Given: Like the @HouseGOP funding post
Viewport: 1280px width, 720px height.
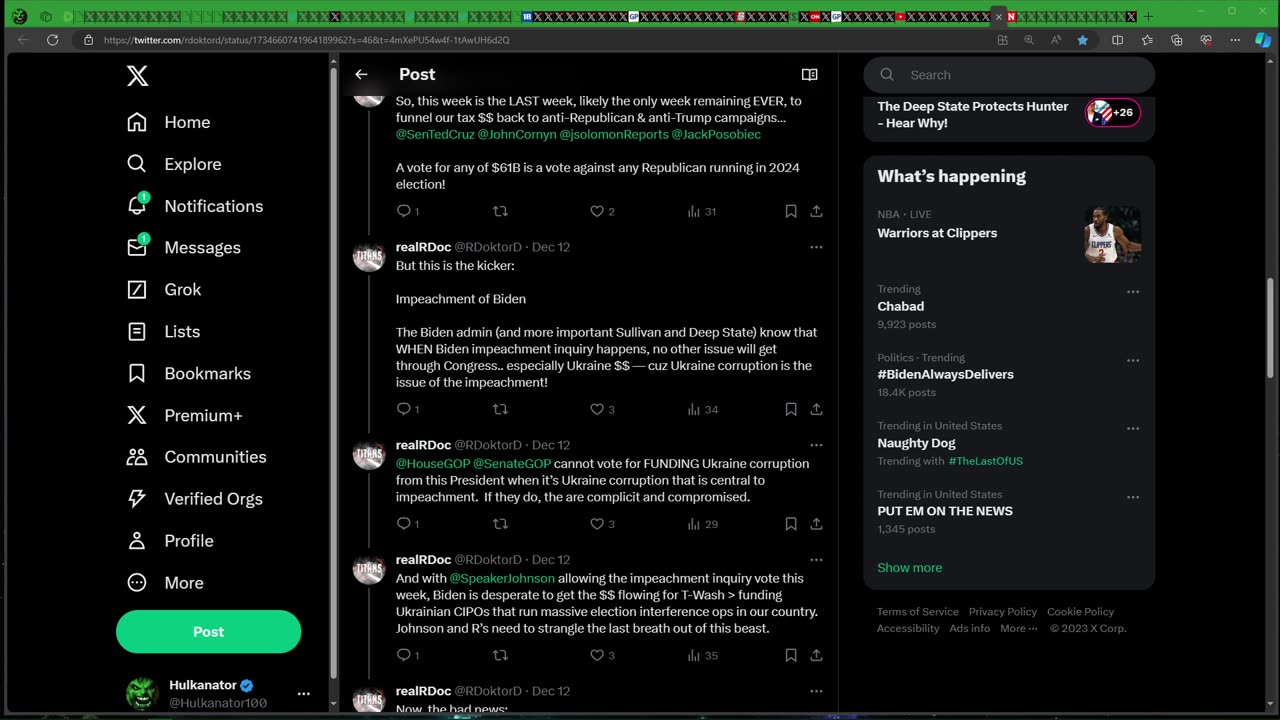Looking at the screenshot, I should tap(597, 524).
